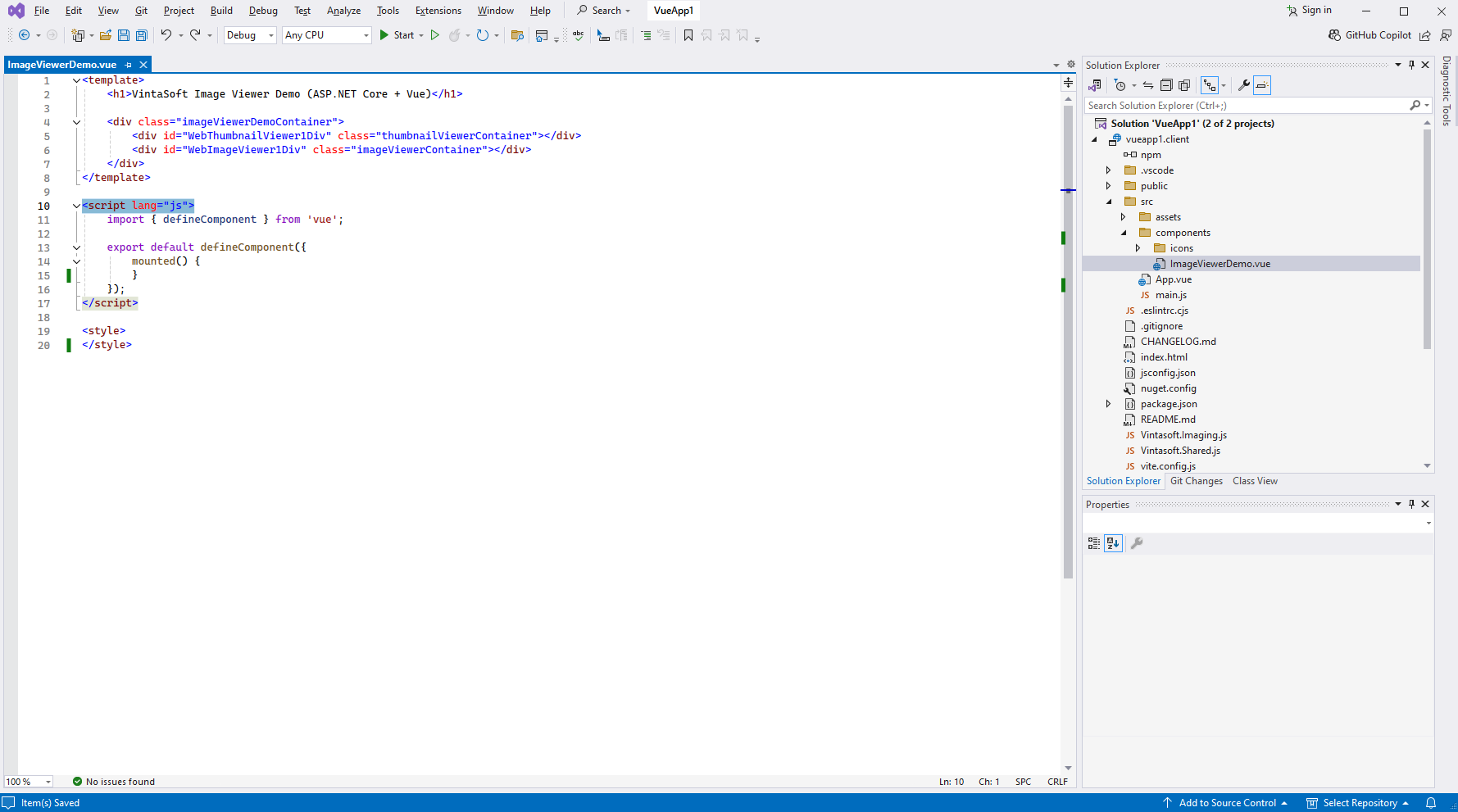Toggle a bookmark with the bookmark icon
1458x812 pixels.
click(688, 35)
